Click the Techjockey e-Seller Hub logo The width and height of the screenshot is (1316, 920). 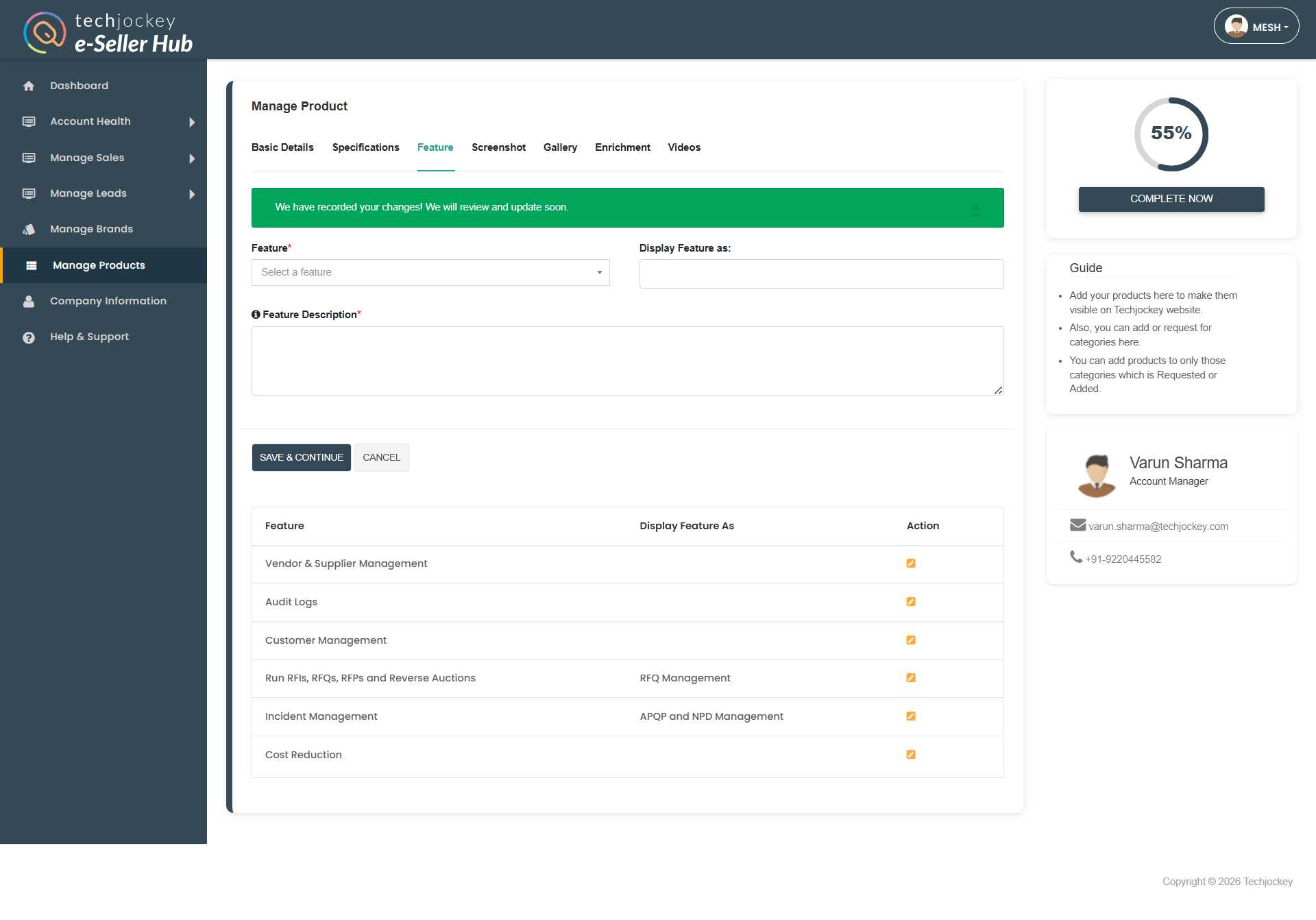pos(108,32)
